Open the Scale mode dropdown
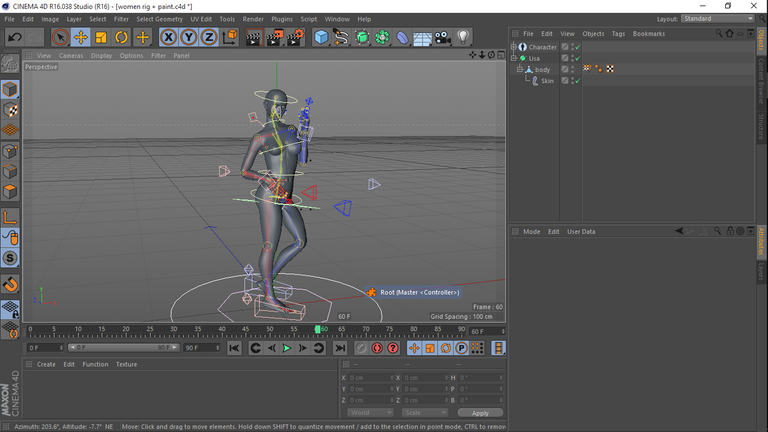The image size is (768, 432). [425, 413]
